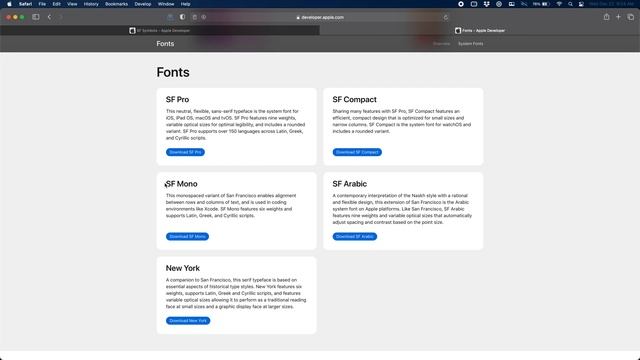Open the File menu
The height and width of the screenshot is (360, 640).
(42, 4)
